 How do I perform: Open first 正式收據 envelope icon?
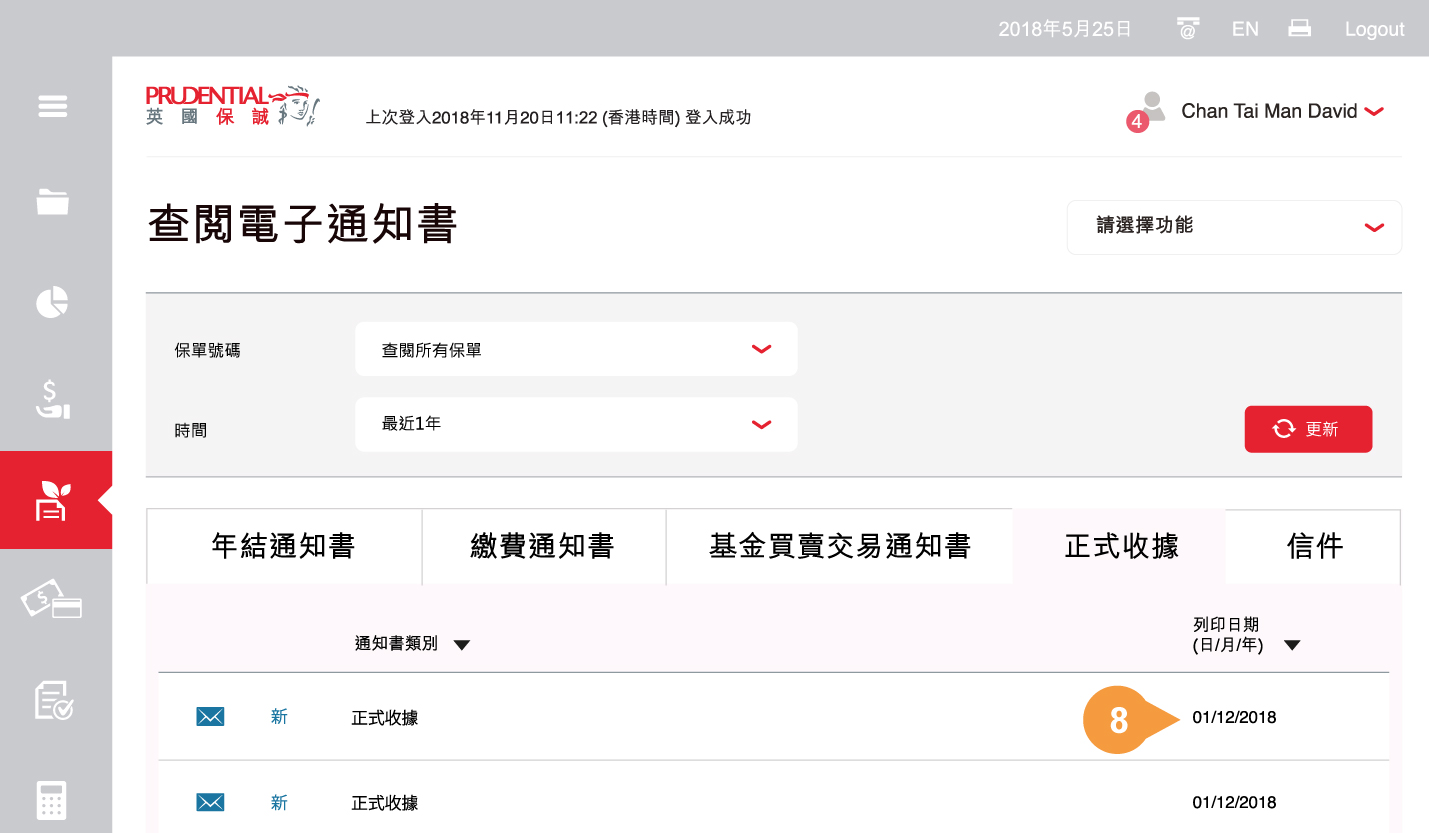click(210, 717)
